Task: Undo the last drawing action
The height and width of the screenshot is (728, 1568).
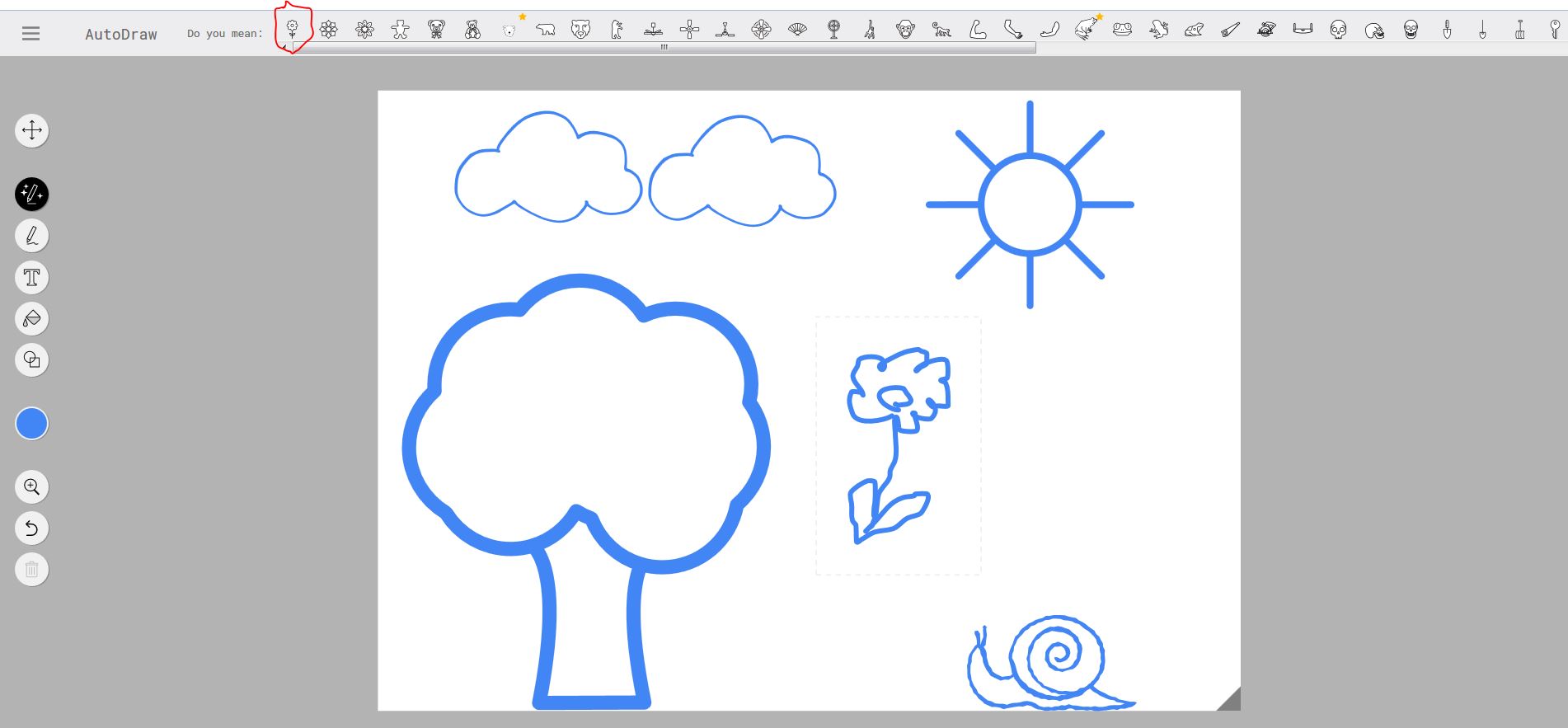Action: [32, 528]
